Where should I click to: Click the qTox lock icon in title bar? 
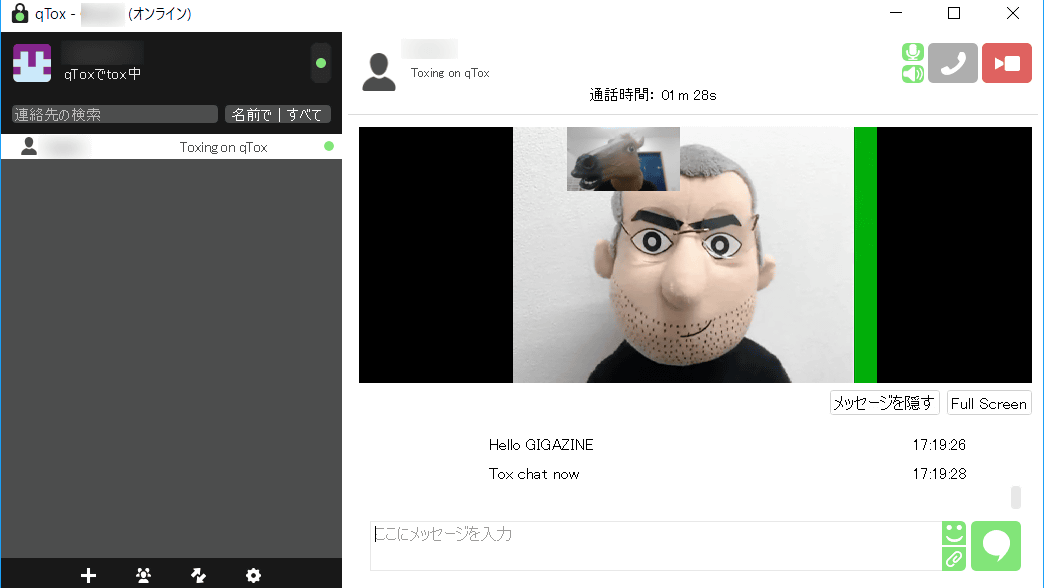tap(20, 13)
